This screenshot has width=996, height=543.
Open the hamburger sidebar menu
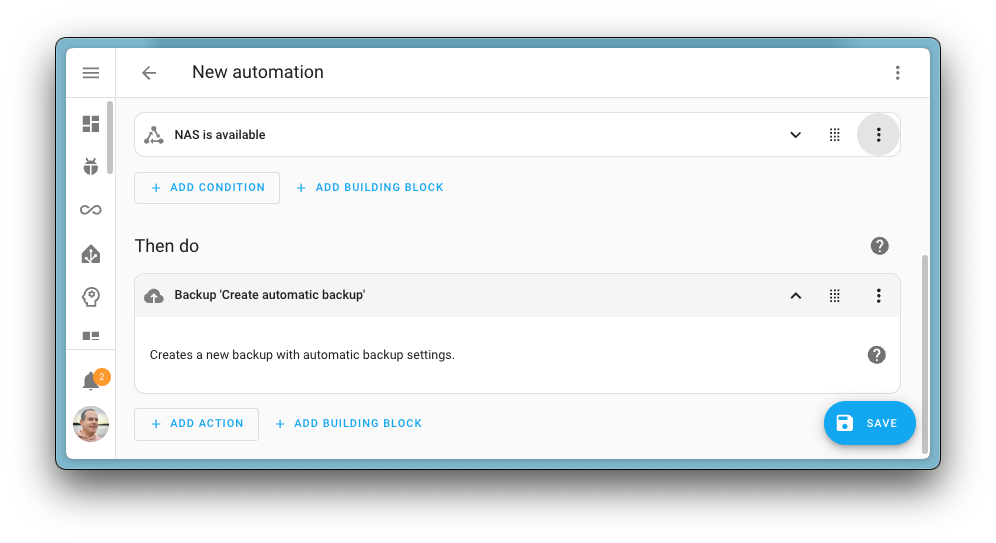click(x=91, y=73)
